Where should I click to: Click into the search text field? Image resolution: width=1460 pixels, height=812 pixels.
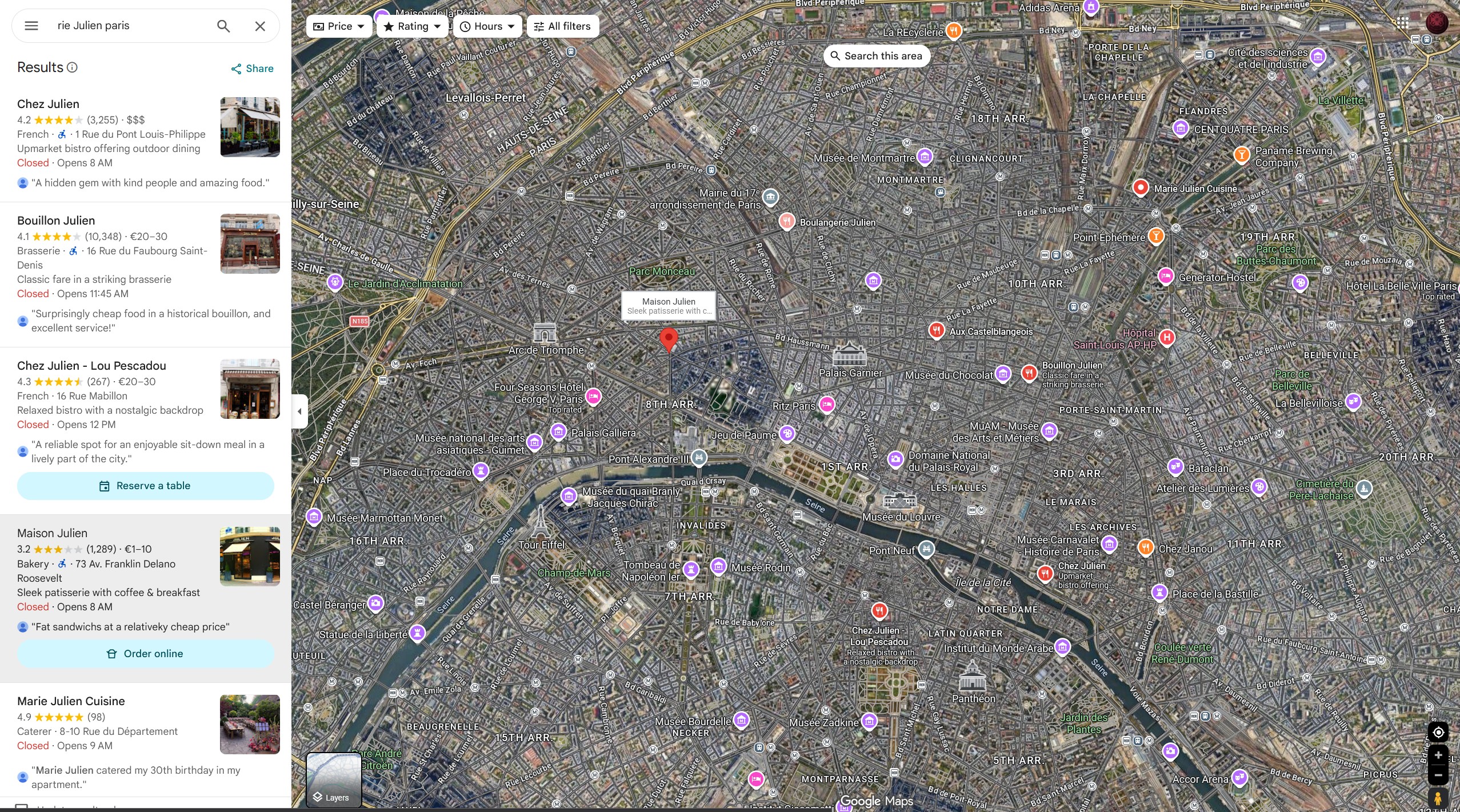click(130, 26)
